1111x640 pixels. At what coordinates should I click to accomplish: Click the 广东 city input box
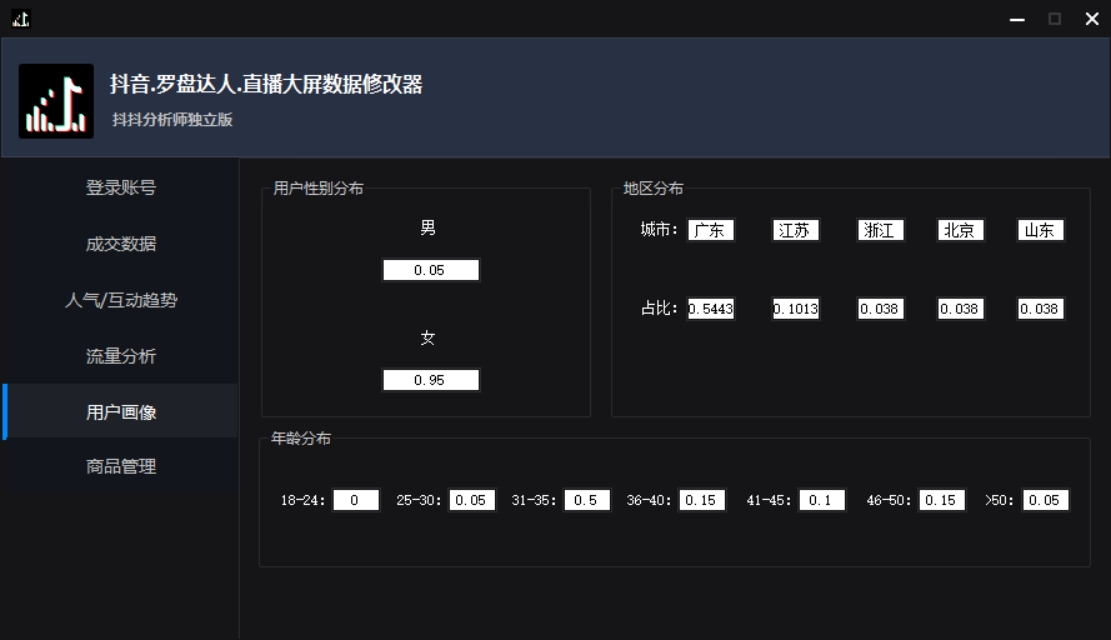coord(709,229)
